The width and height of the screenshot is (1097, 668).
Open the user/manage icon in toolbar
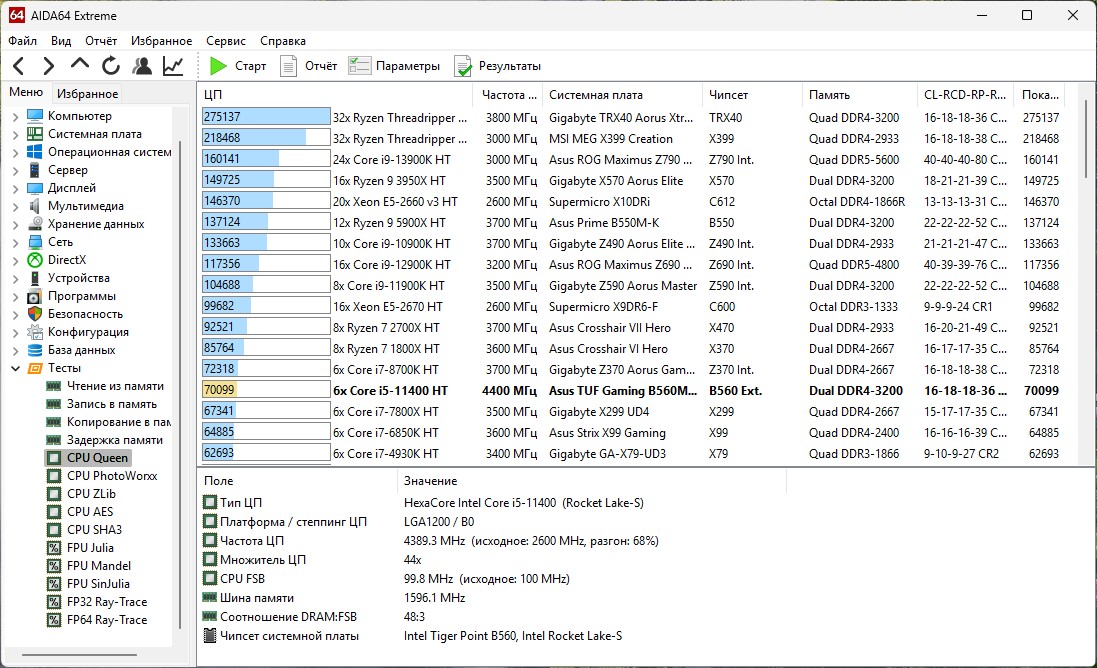tap(142, 66)
